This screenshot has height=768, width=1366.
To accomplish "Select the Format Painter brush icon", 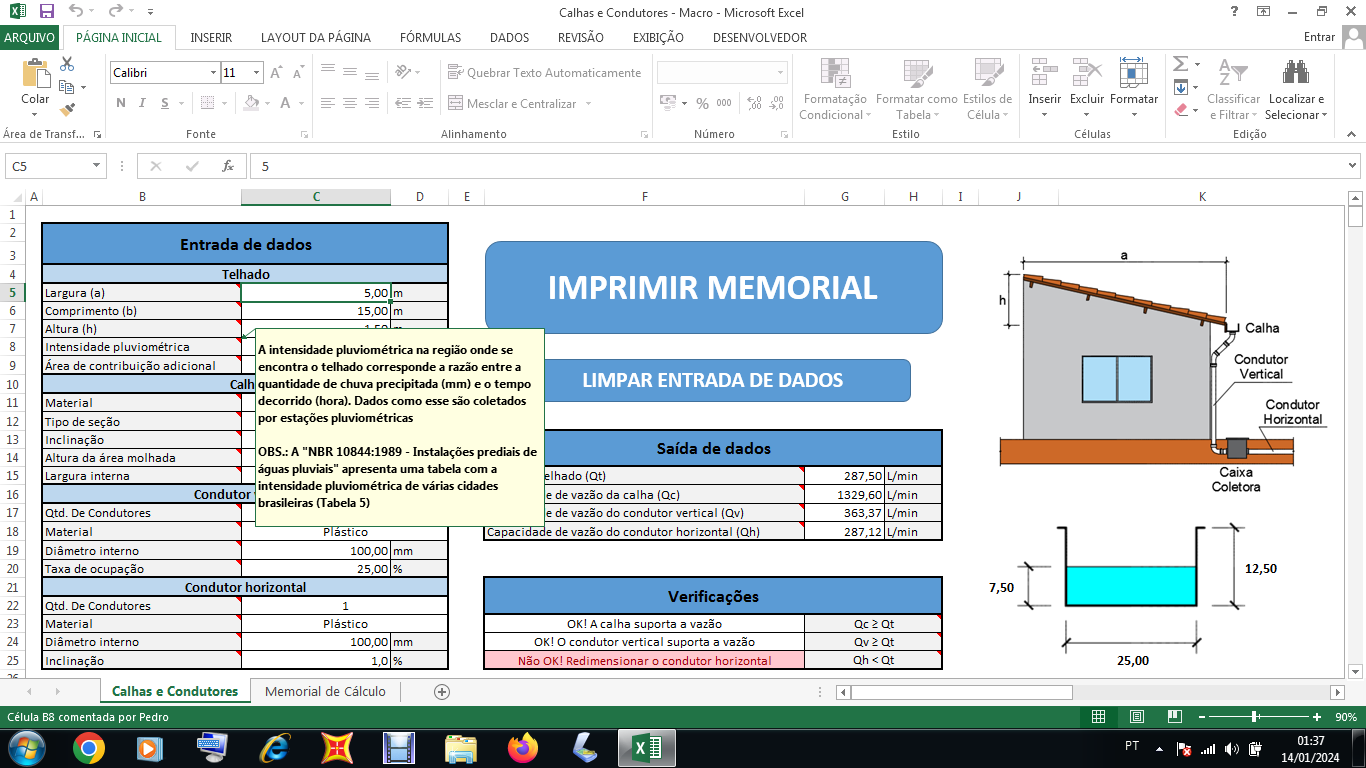I will (x=67, y=110).
